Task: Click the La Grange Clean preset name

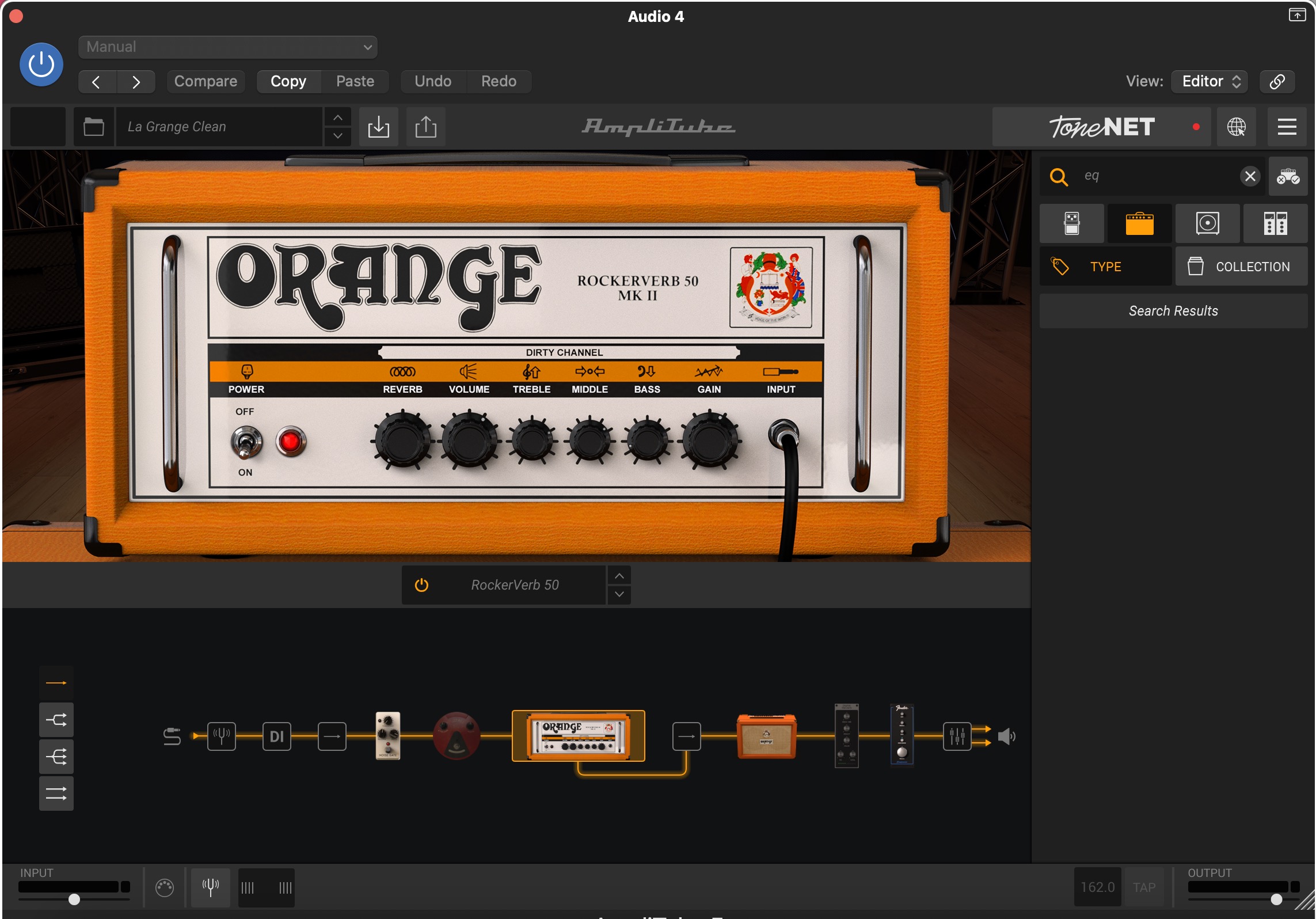Action: tap(219, 127)
